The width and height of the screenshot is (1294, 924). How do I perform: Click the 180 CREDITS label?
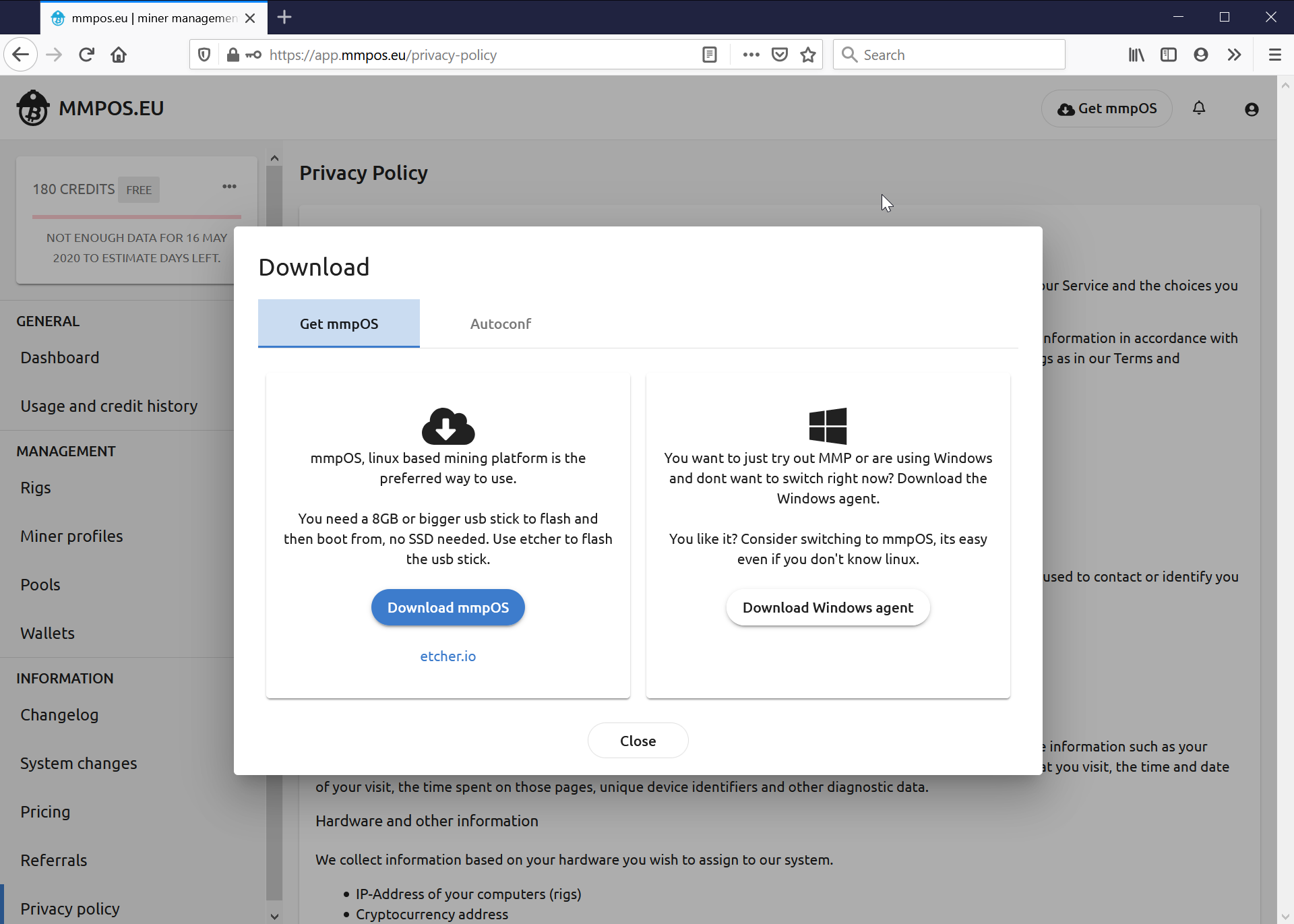73,189
